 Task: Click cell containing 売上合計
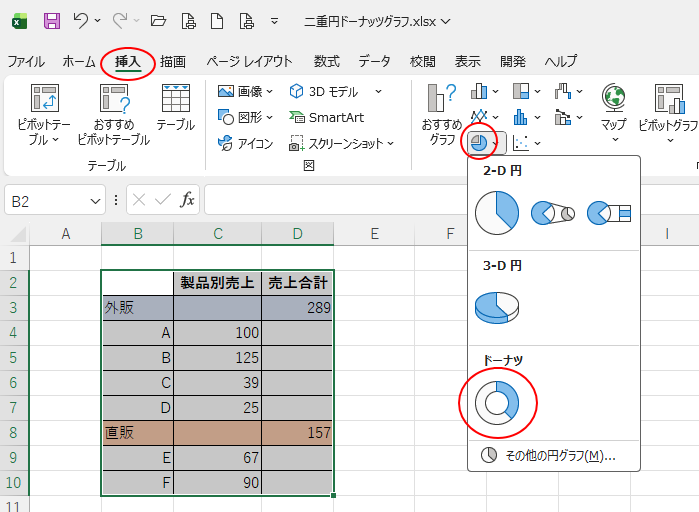(297, 283)
